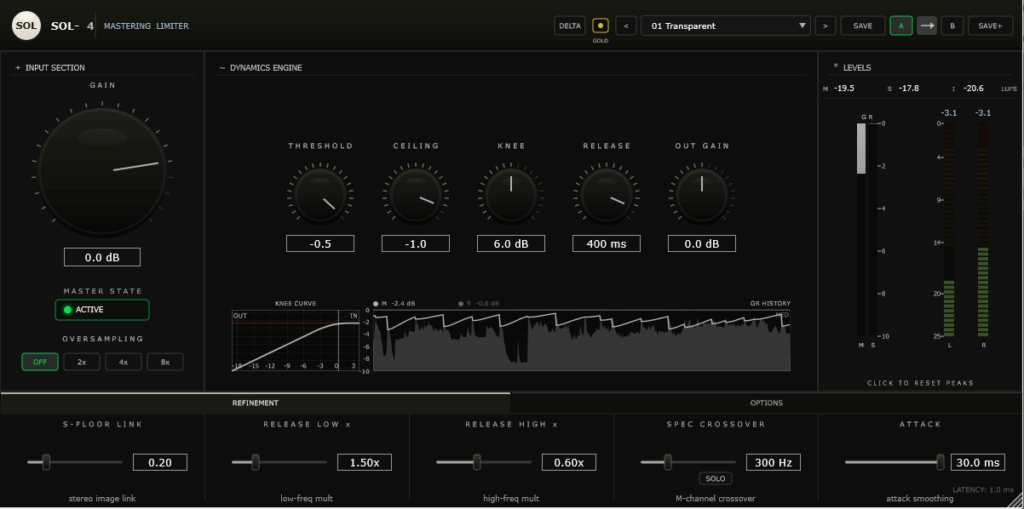The height and width of the screenshot is (509, 1024).
Task: Click the Threshold knob
Action: tap(320, 194)
